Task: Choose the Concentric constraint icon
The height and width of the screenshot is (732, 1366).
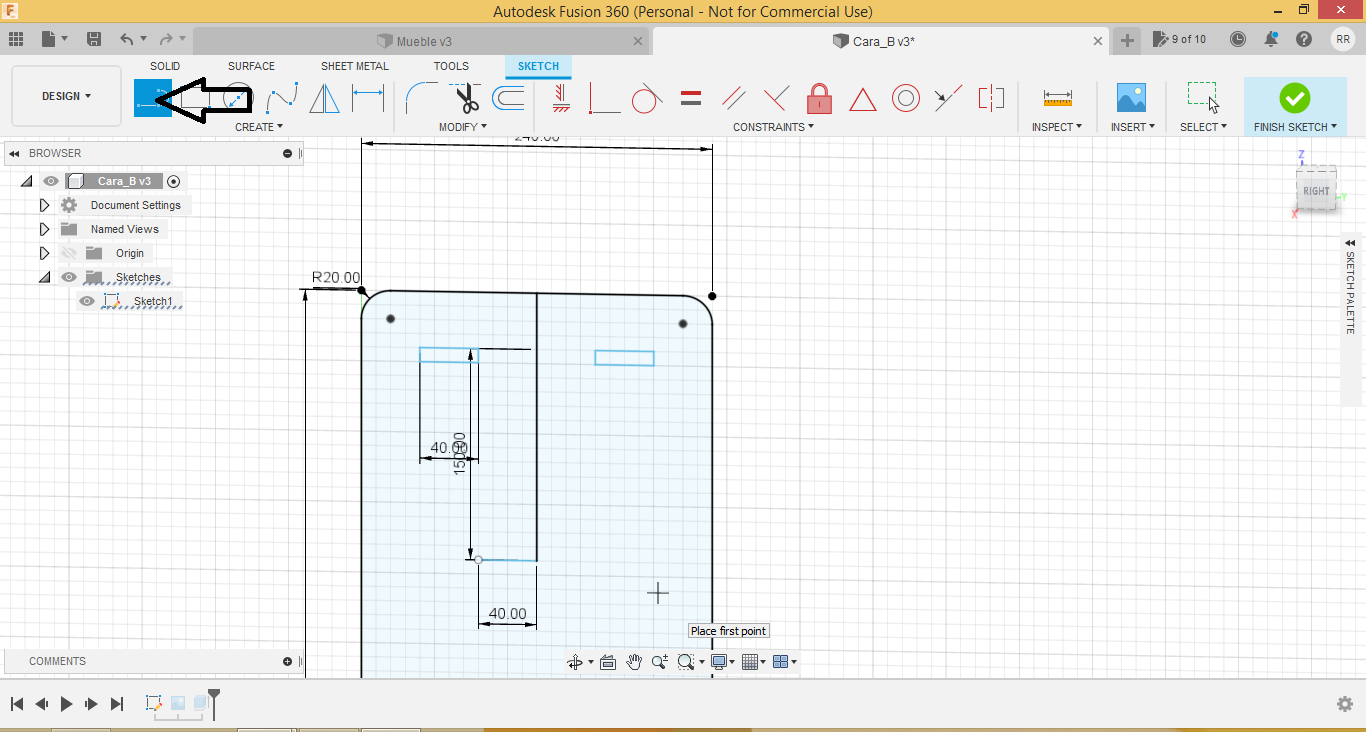Action: coord(906,98)
